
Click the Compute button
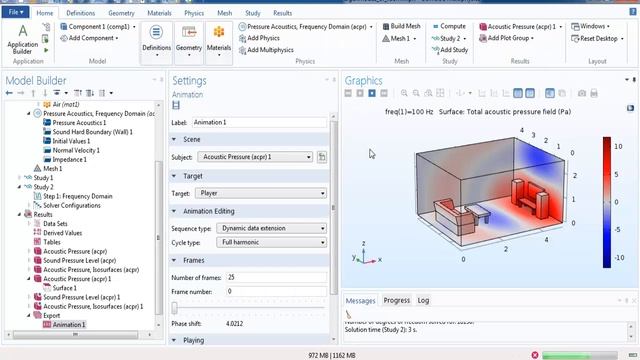tap(448, 27)
